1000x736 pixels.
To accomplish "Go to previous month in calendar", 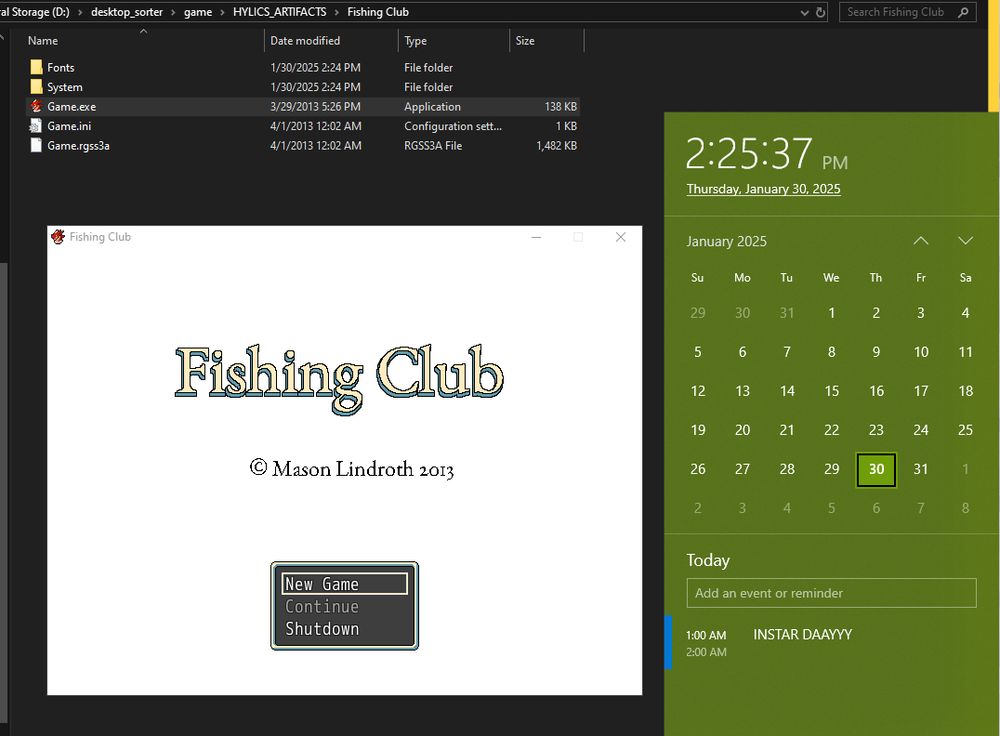I will (921, 240).
